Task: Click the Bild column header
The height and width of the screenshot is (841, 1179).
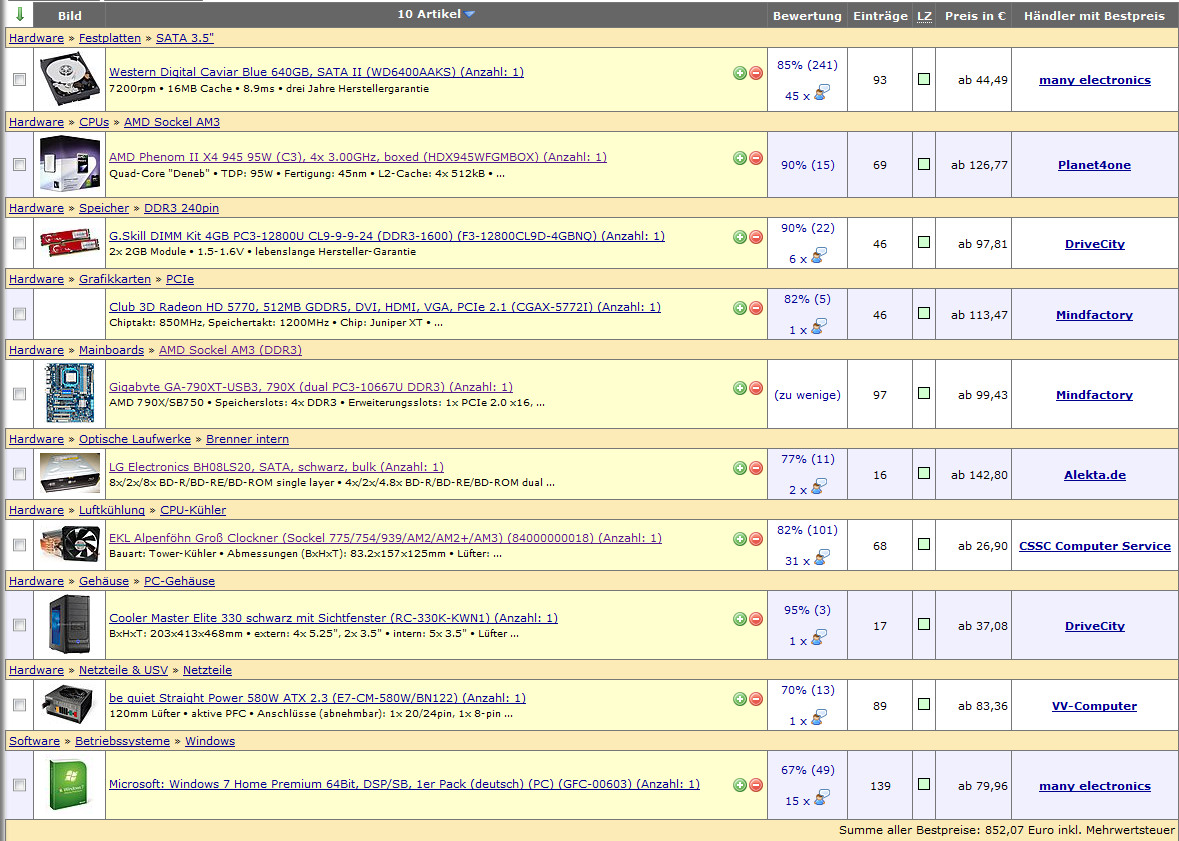Action: [x=69, y=15]
